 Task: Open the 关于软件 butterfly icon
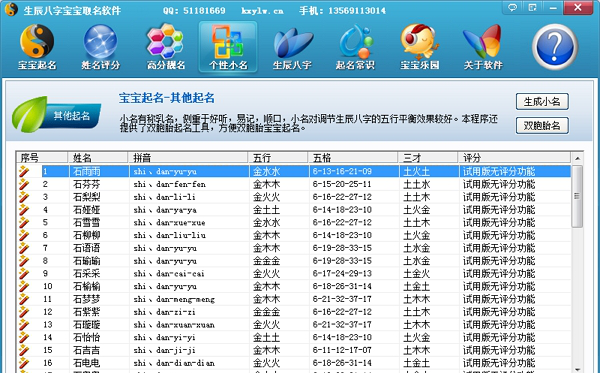tap(483, 47)
